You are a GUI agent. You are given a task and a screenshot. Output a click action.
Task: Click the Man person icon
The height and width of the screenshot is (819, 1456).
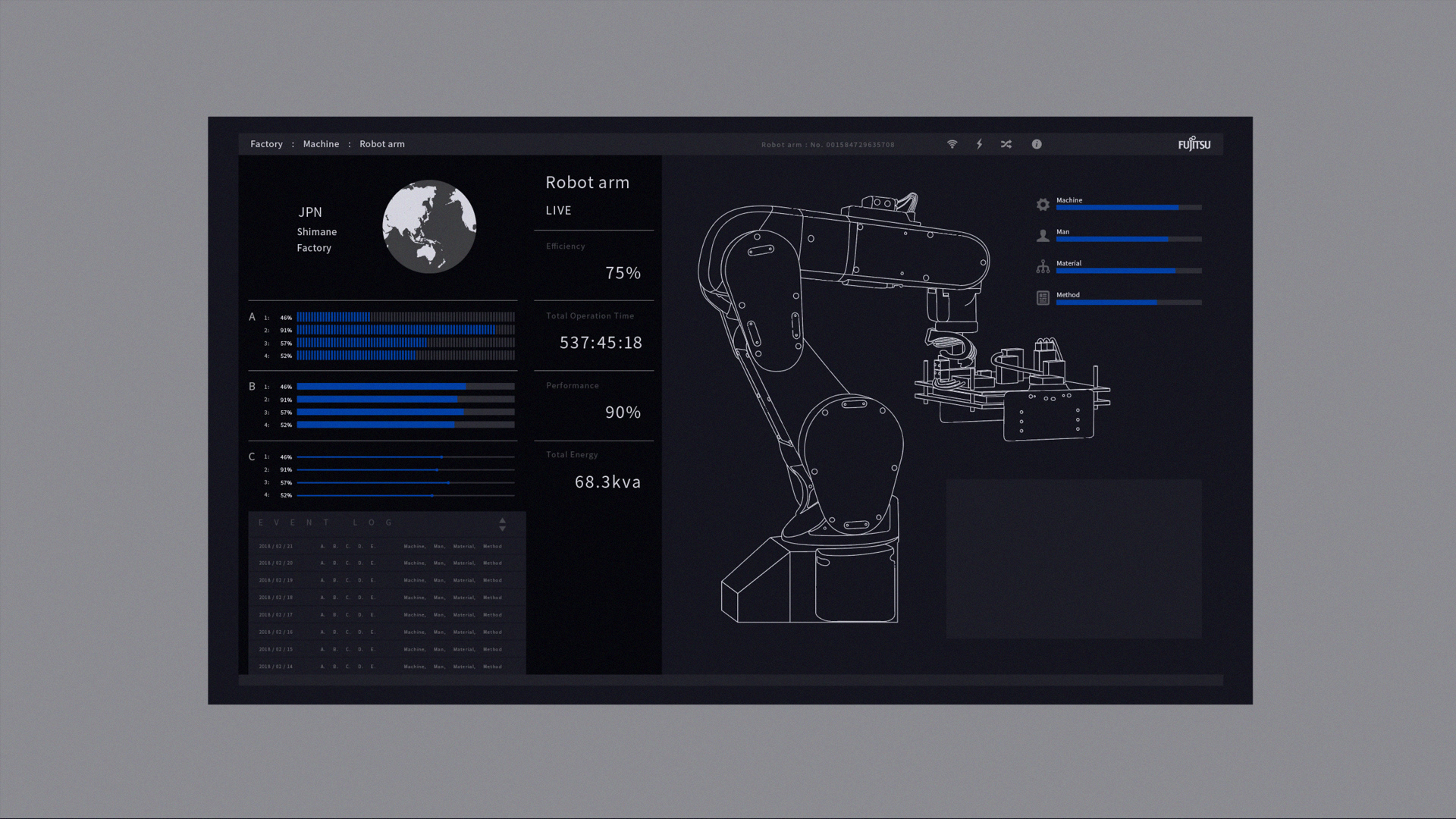[1043, 236]
